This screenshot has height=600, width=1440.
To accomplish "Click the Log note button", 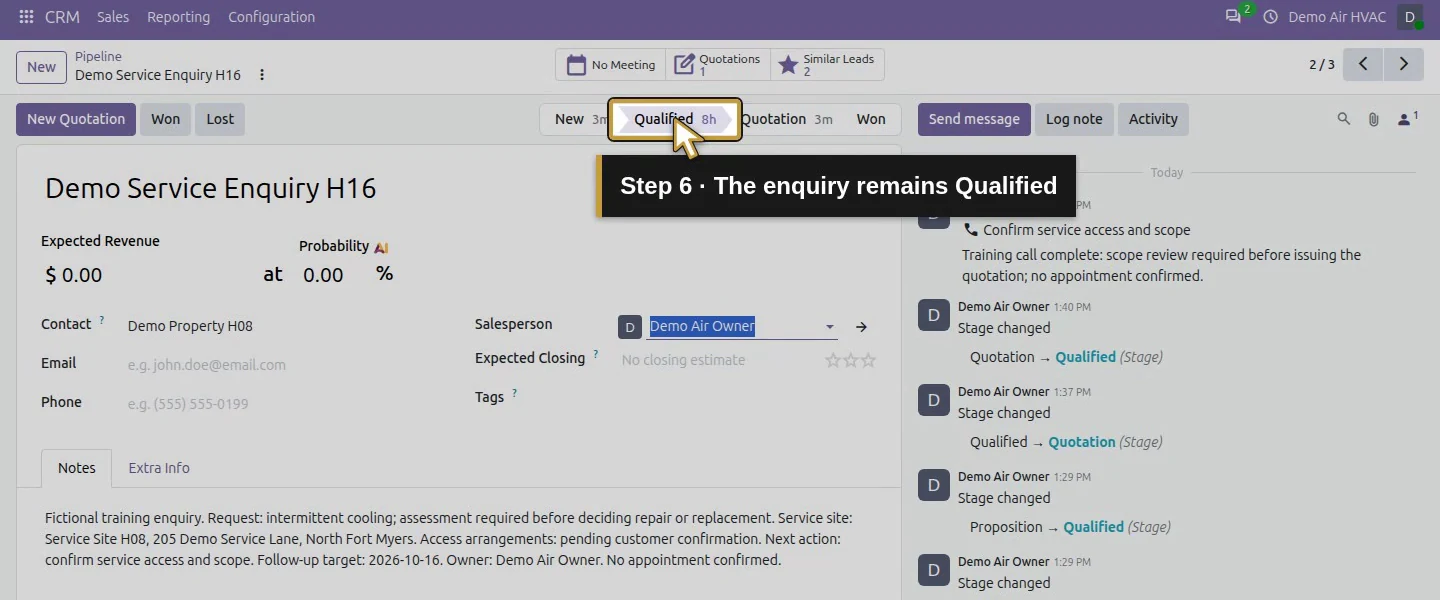I will point(1074,119).
